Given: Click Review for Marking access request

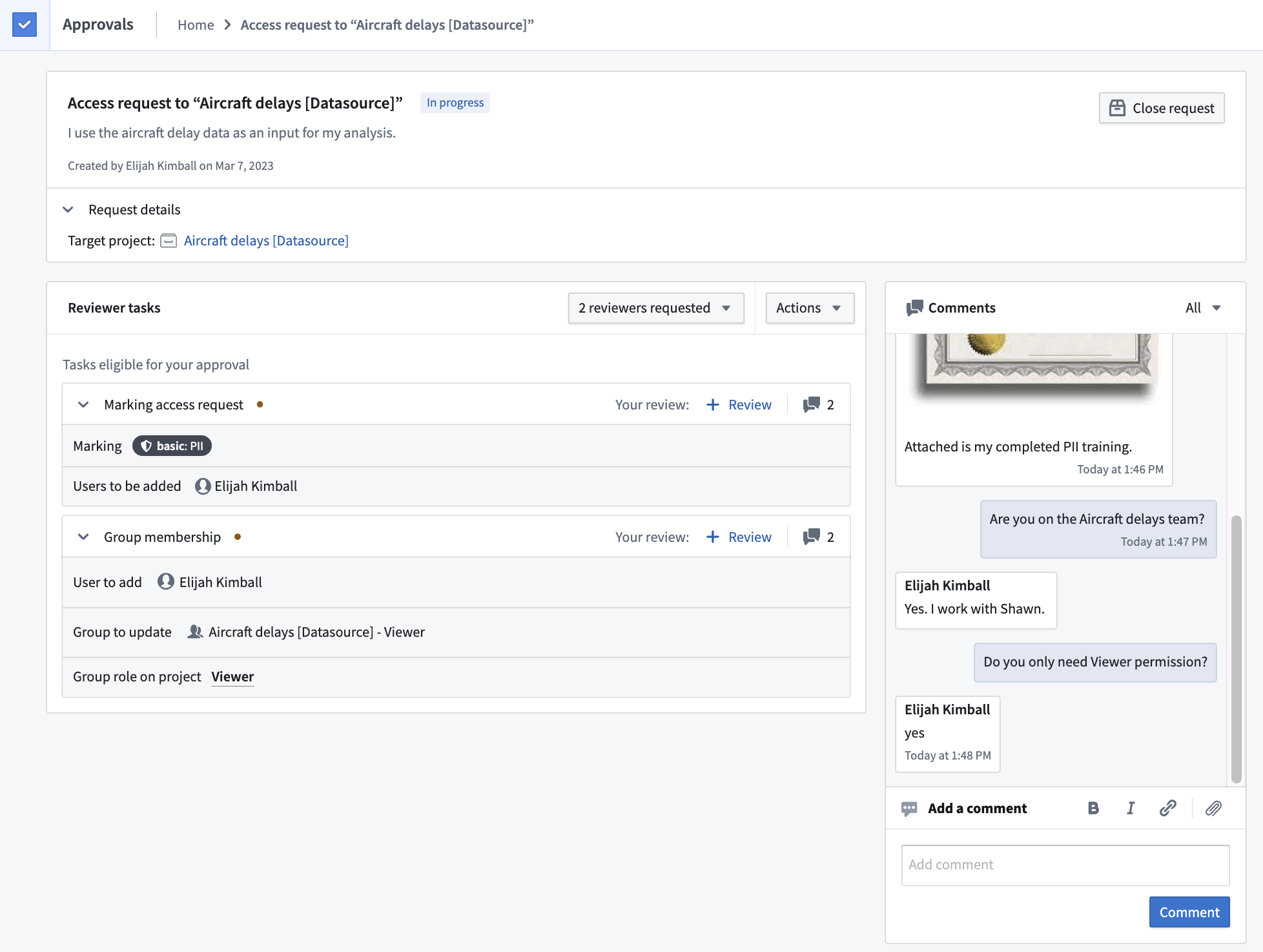Looking at the screenshot, I should coord(739,404).
